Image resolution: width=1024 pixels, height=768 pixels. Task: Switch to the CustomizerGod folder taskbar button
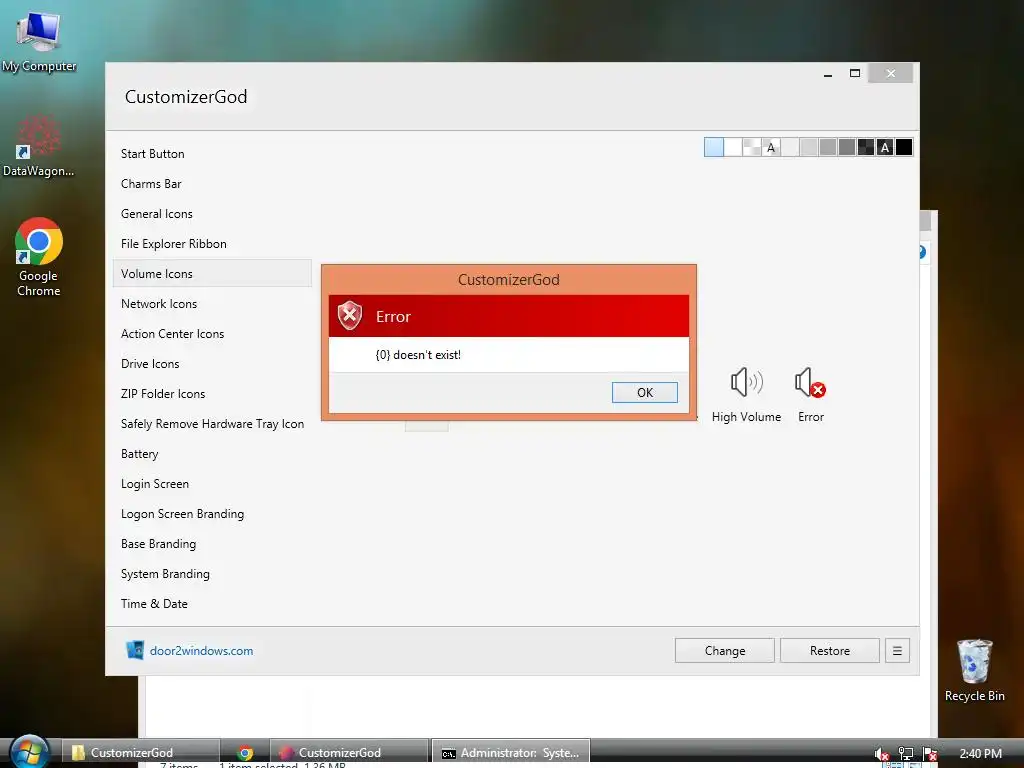pyautogui.click(x=141, y=752)
